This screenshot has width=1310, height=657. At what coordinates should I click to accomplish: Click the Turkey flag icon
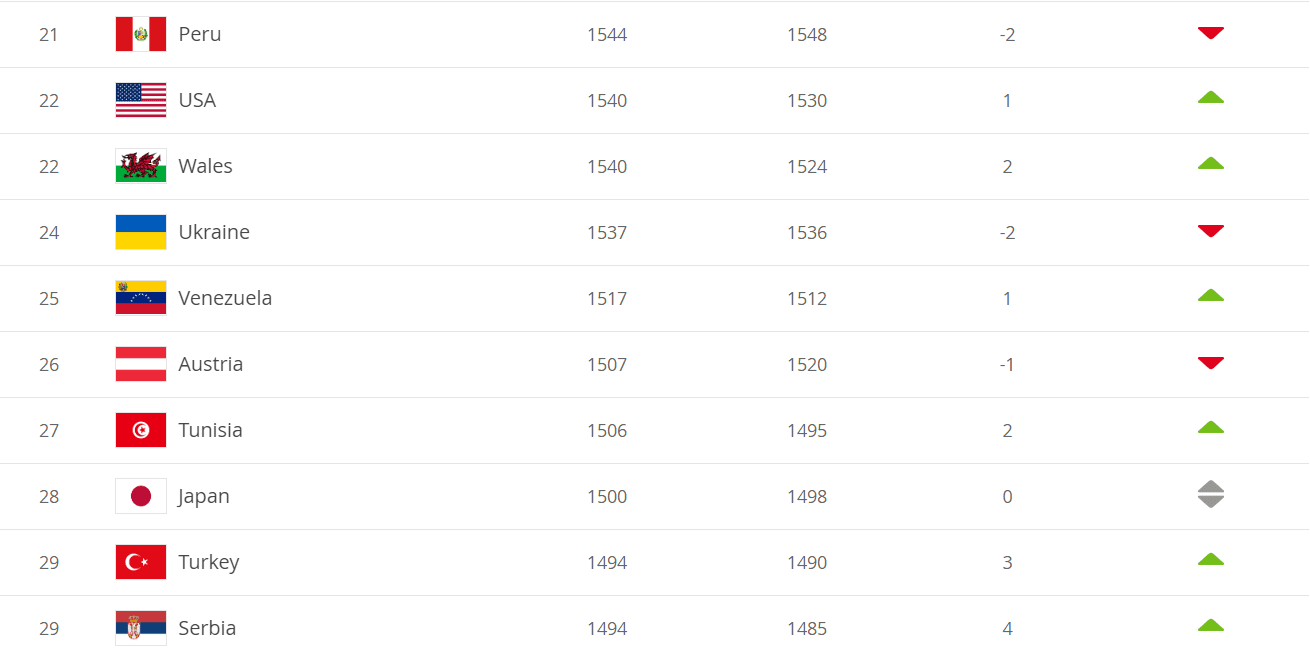pos(141,562)
